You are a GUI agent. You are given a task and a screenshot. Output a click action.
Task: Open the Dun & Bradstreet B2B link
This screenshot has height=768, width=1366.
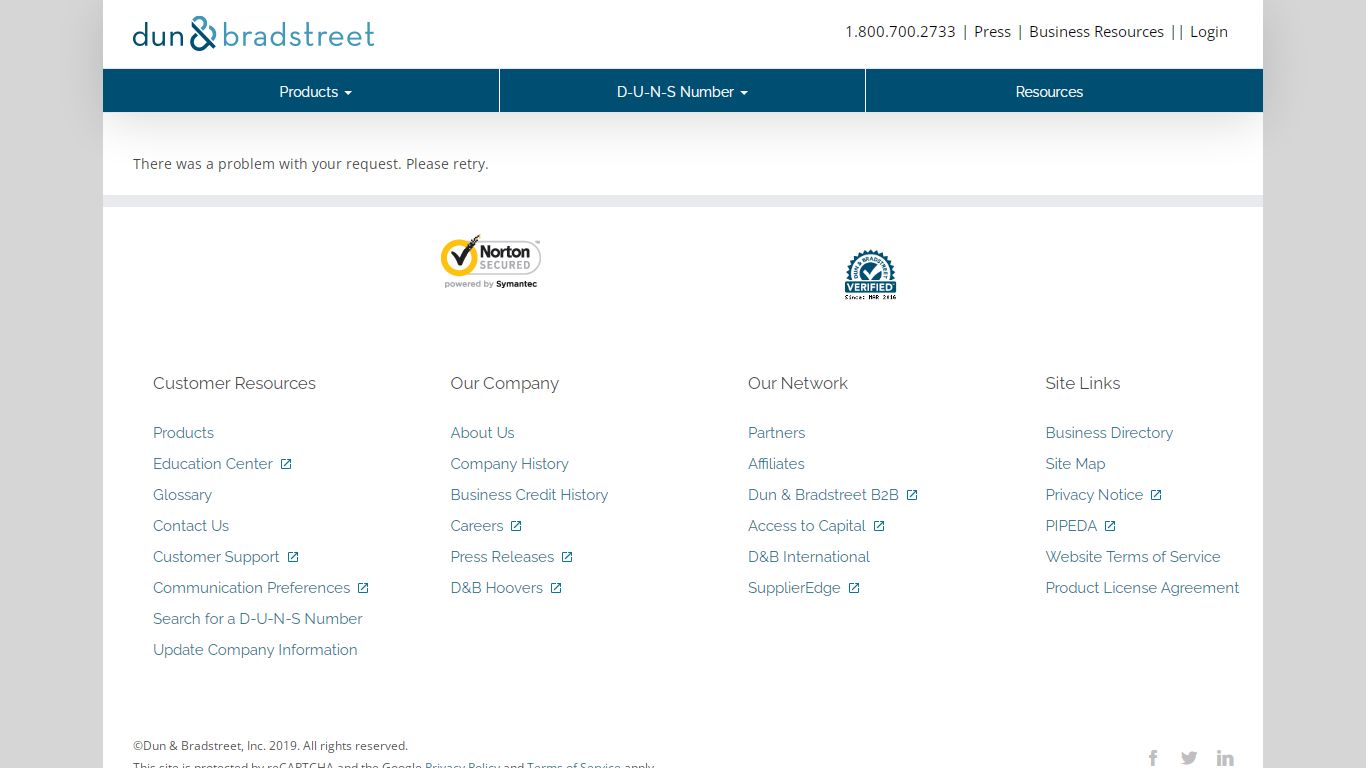[x=823, y=495]
